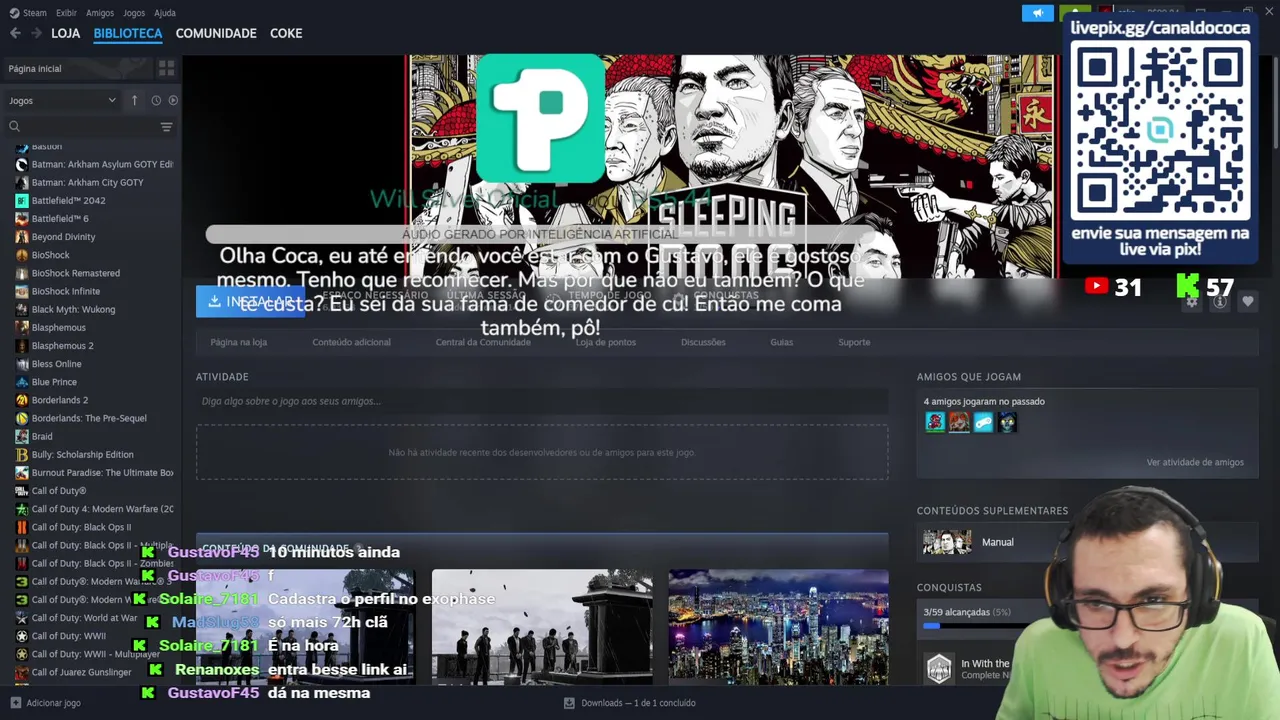This screenshot has height=720, width=1280.
Task: Open the COKE profile tab
Action: [x=286, y=33]
